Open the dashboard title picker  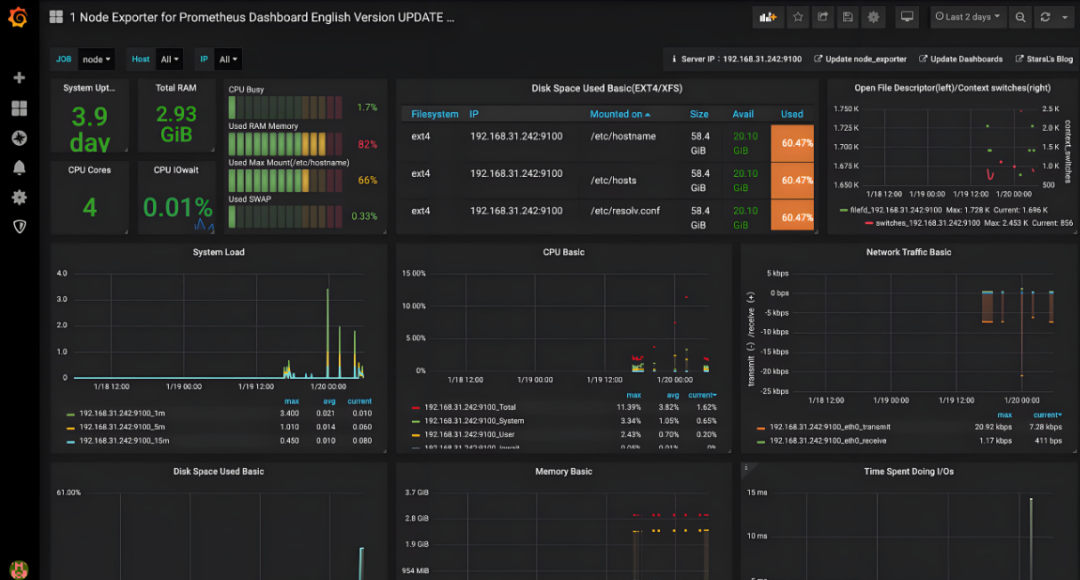point(262,17)
